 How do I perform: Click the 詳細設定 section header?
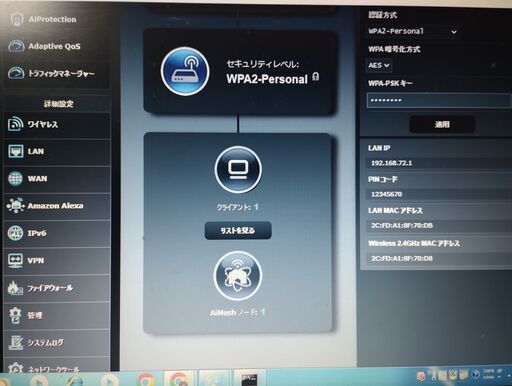point(59,104)
